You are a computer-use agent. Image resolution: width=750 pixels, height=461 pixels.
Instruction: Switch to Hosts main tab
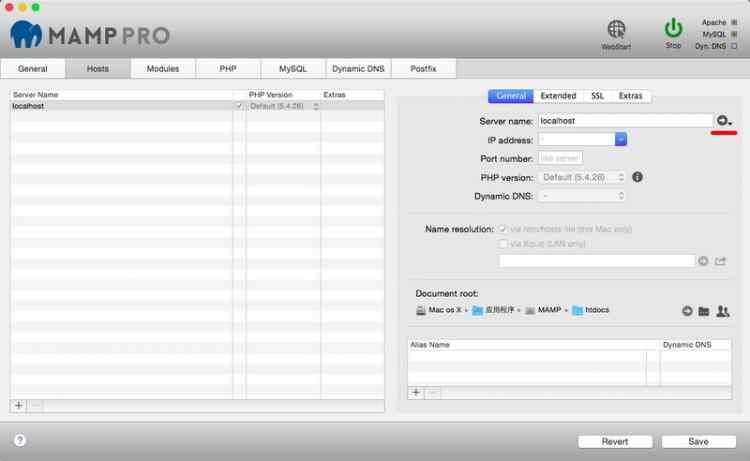pyautogui.click(x=98, y=69)
